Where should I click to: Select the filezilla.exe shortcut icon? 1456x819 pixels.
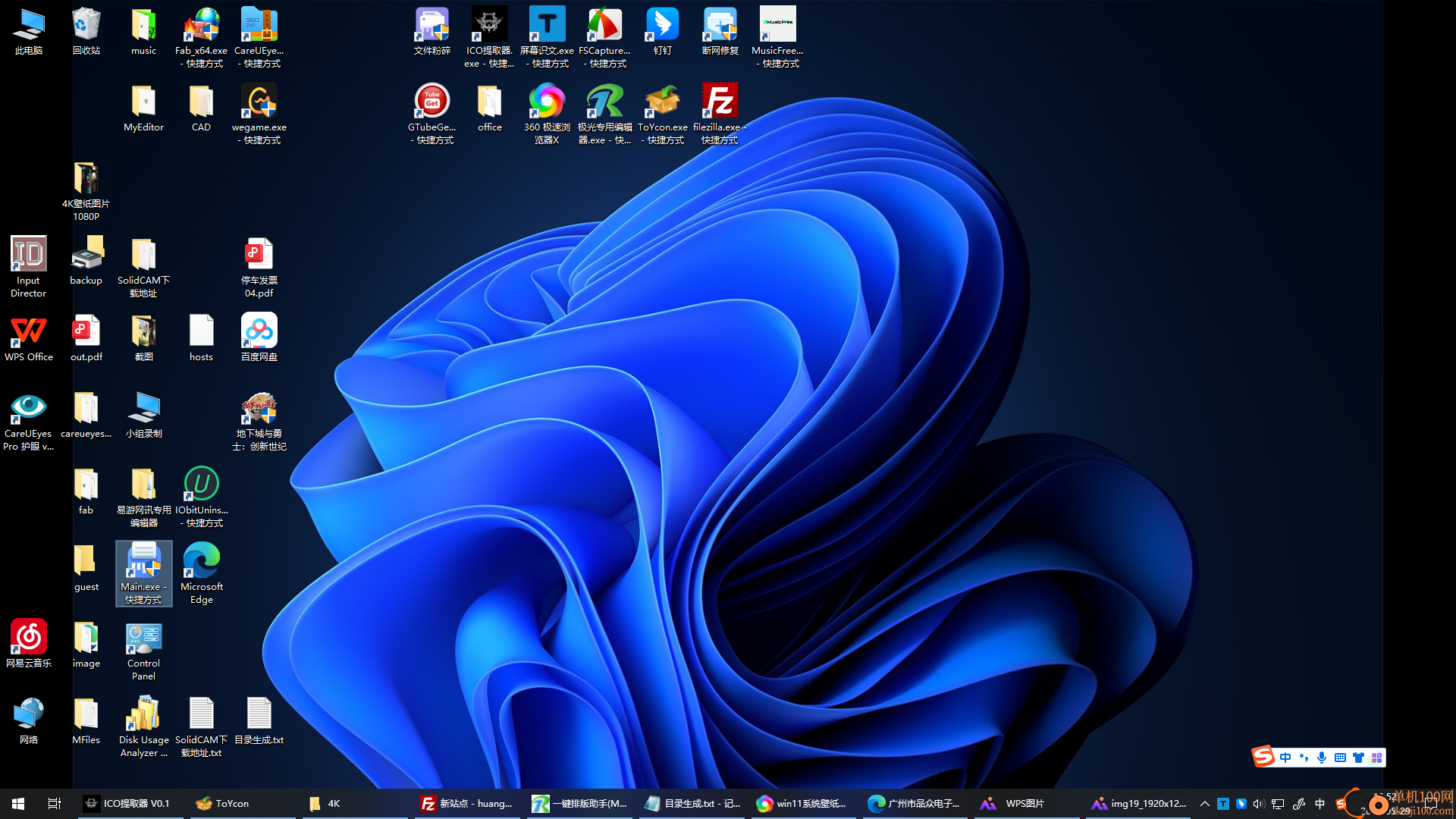[x=720, y=114]
